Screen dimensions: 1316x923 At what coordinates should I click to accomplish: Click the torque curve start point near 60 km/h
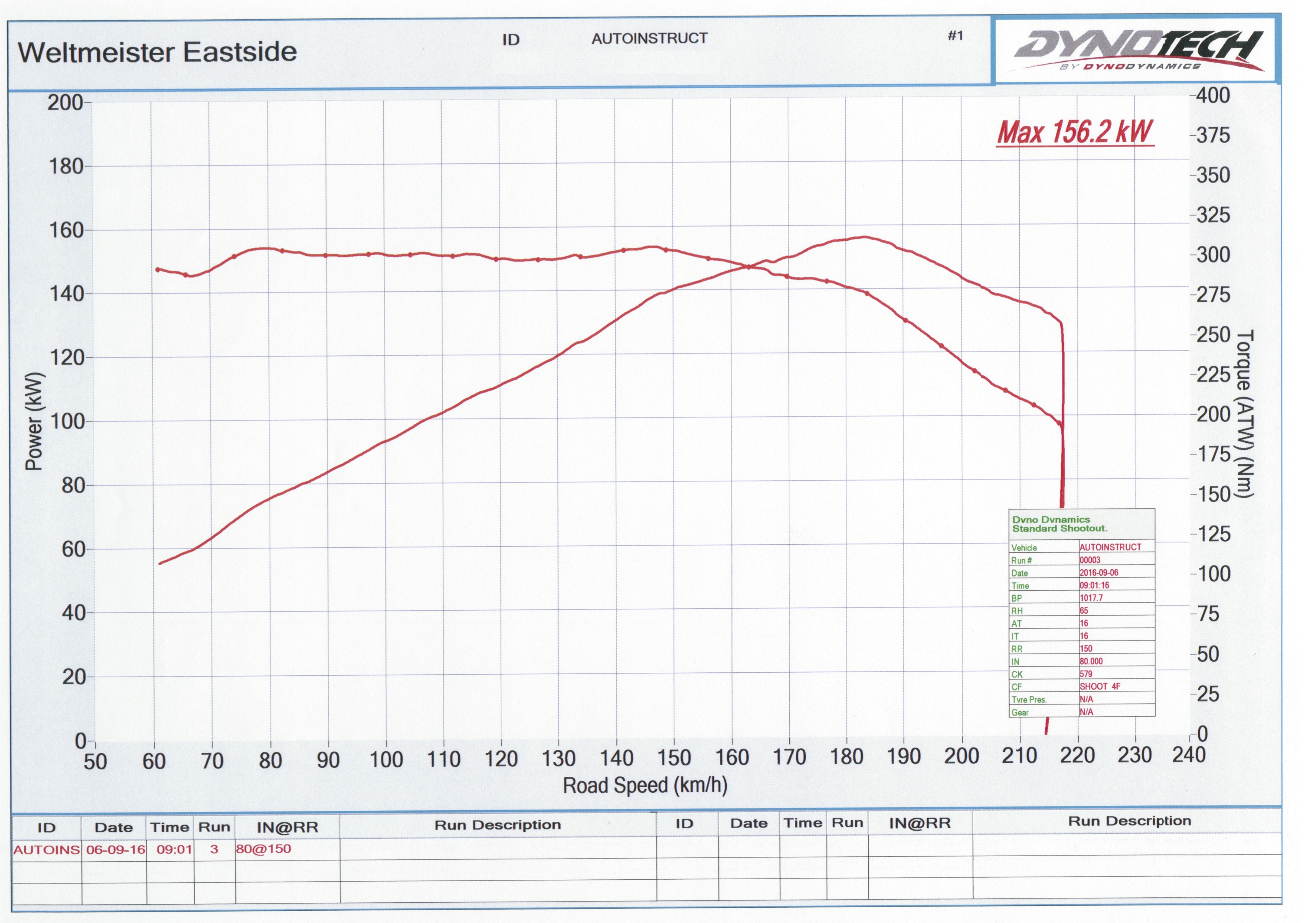point(158,269)
